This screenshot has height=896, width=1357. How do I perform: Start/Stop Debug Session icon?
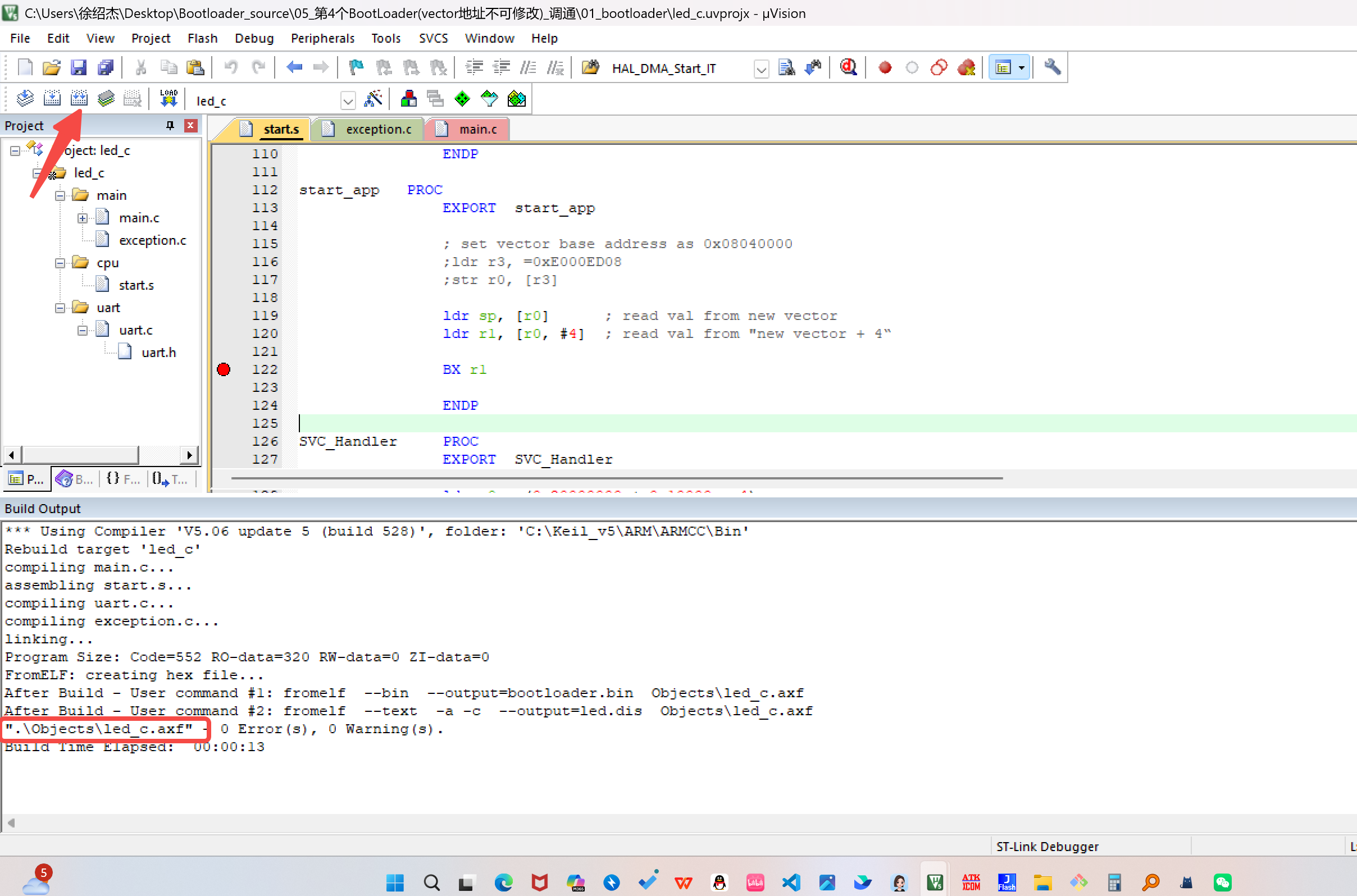(848, 67)
